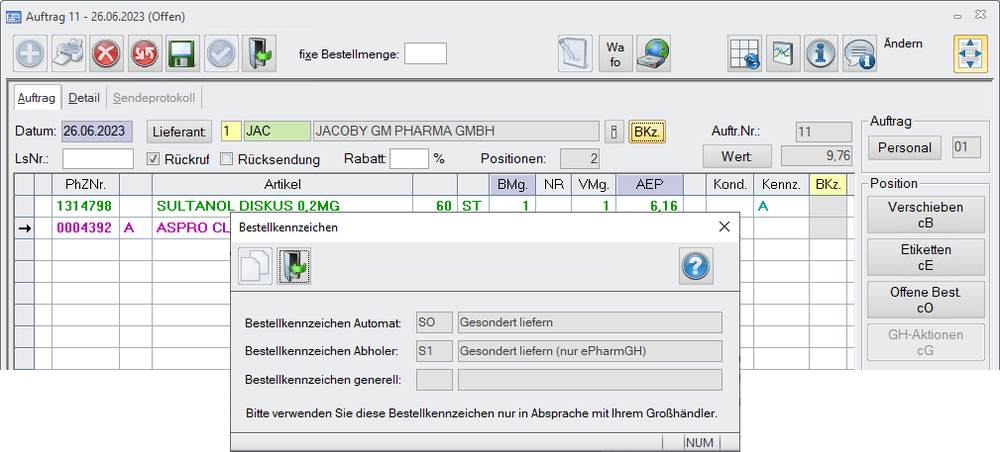Close the Bestellkennzeichen dialog
1000x452 pixels.
[x=724, y=227]
